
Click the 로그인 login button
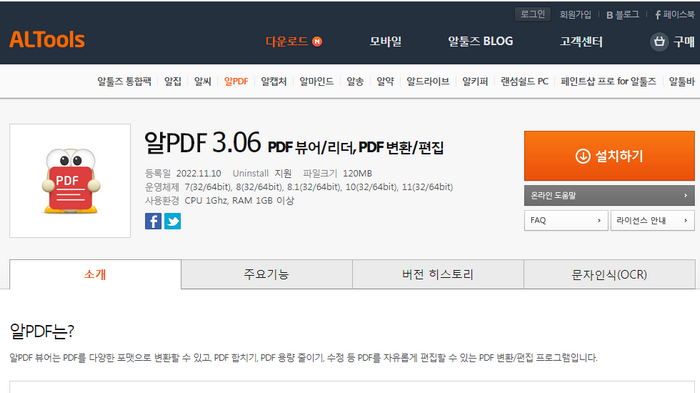click(533, 14)
